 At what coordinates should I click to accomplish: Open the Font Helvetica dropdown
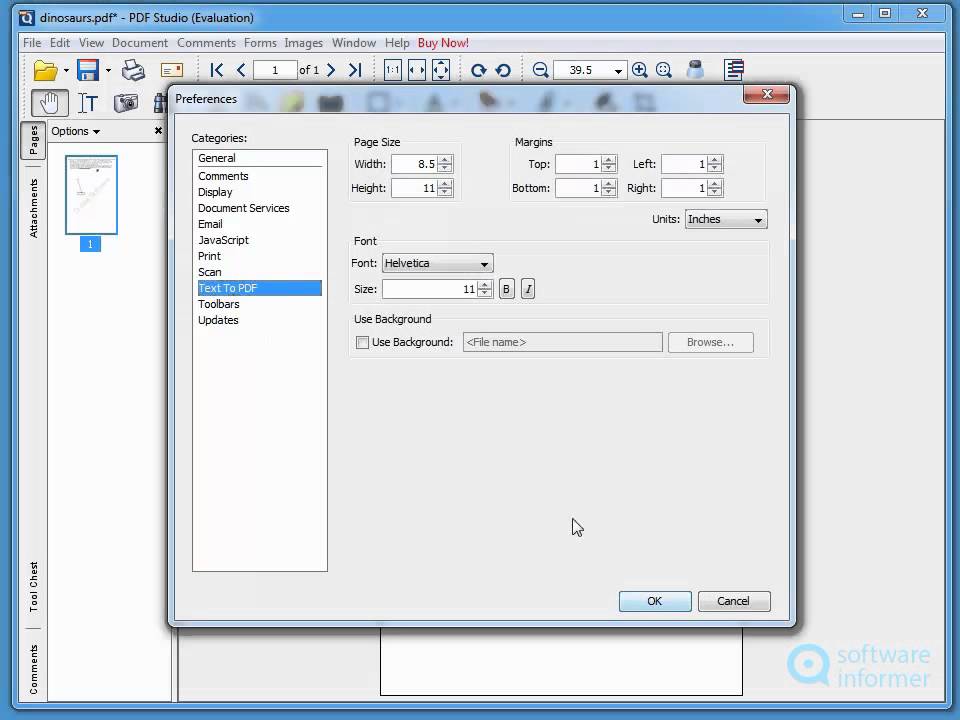(x=438, y=263)
